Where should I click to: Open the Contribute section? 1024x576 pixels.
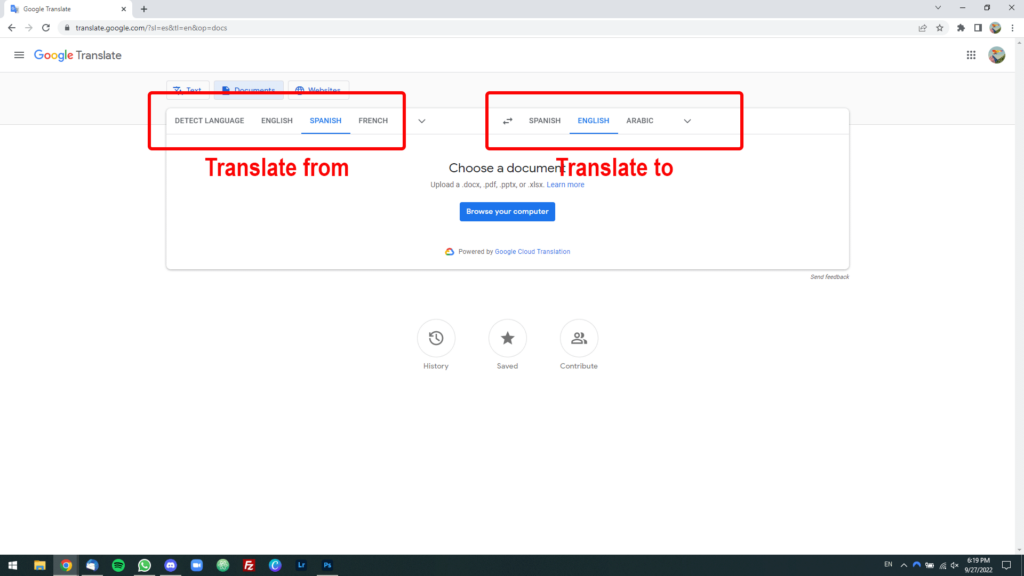[579, 338]
